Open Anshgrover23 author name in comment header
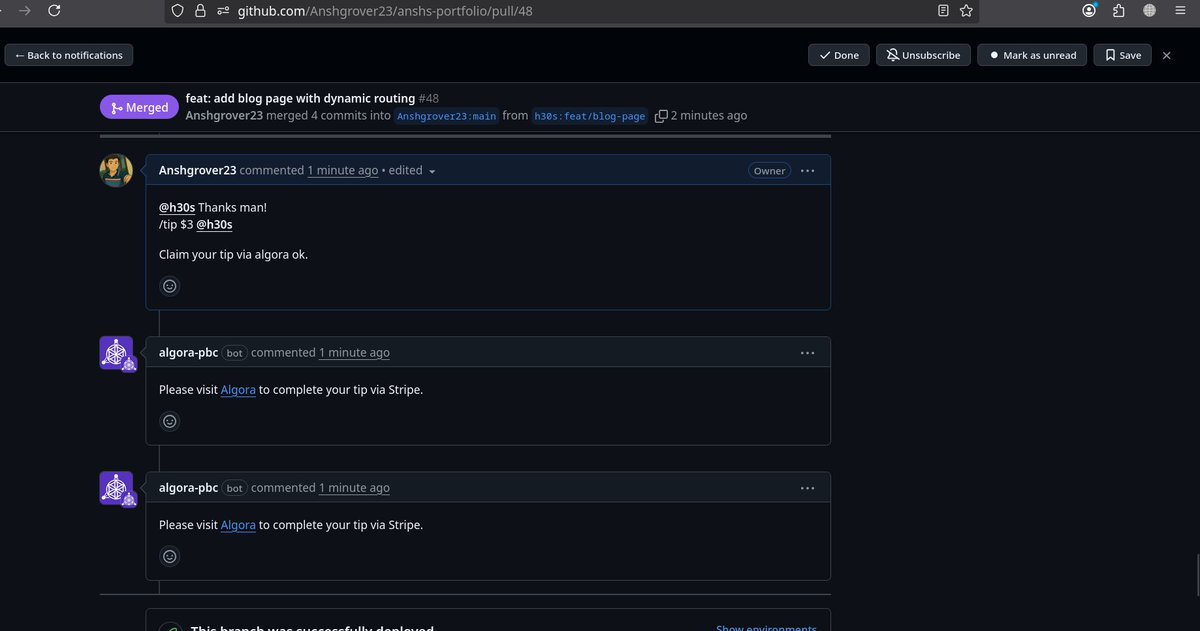1200x631 pixels. point(197,170)
